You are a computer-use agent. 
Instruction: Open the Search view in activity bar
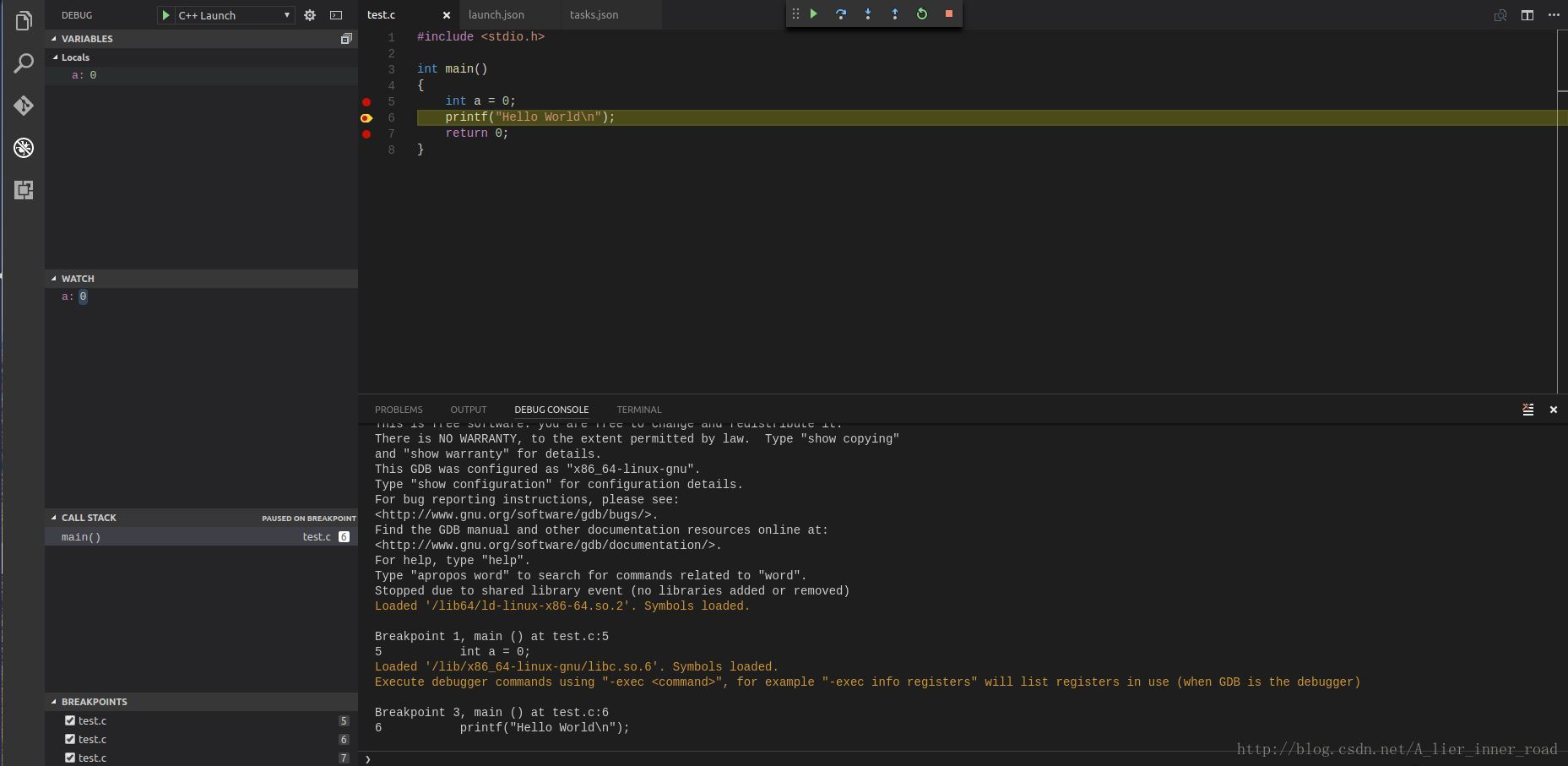24,63
